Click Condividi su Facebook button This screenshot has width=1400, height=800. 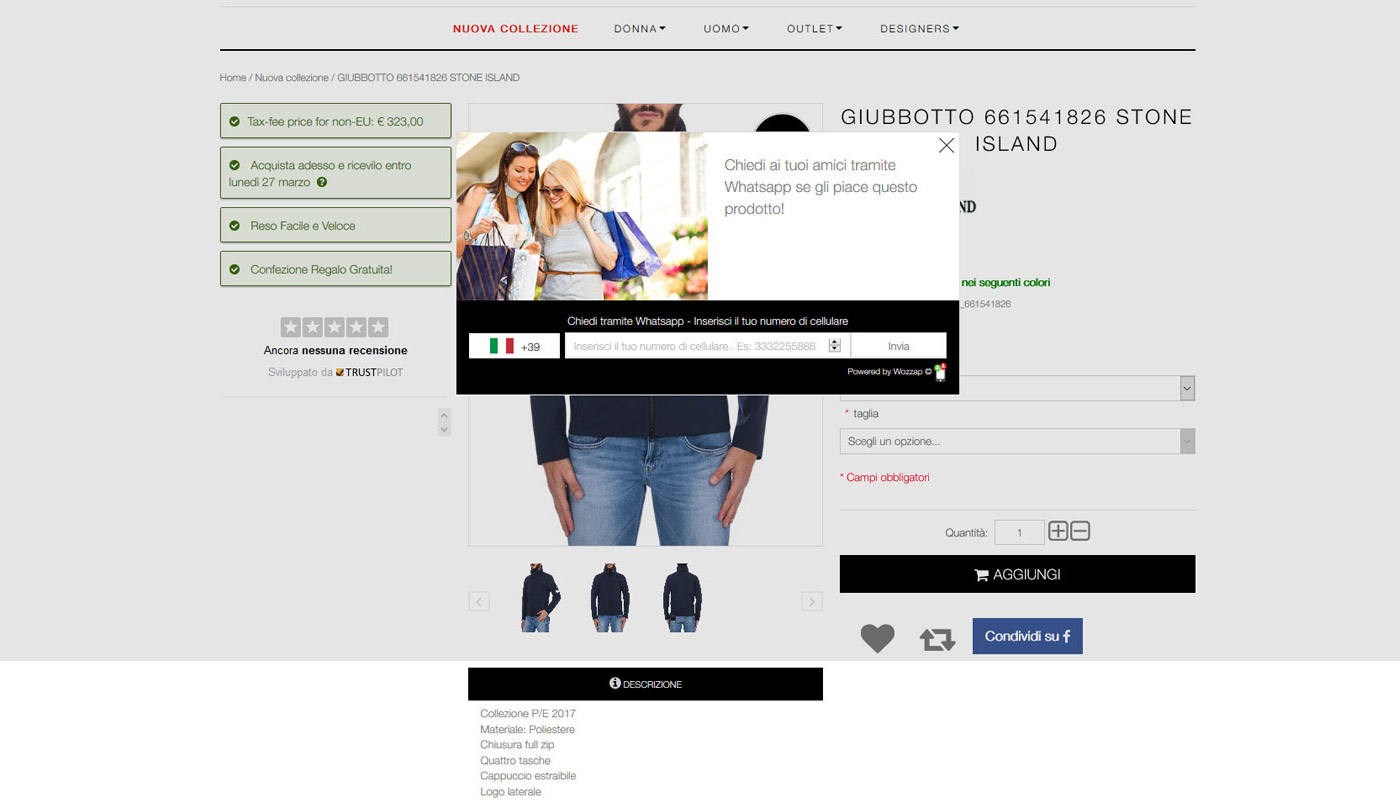pos(1027,636)
